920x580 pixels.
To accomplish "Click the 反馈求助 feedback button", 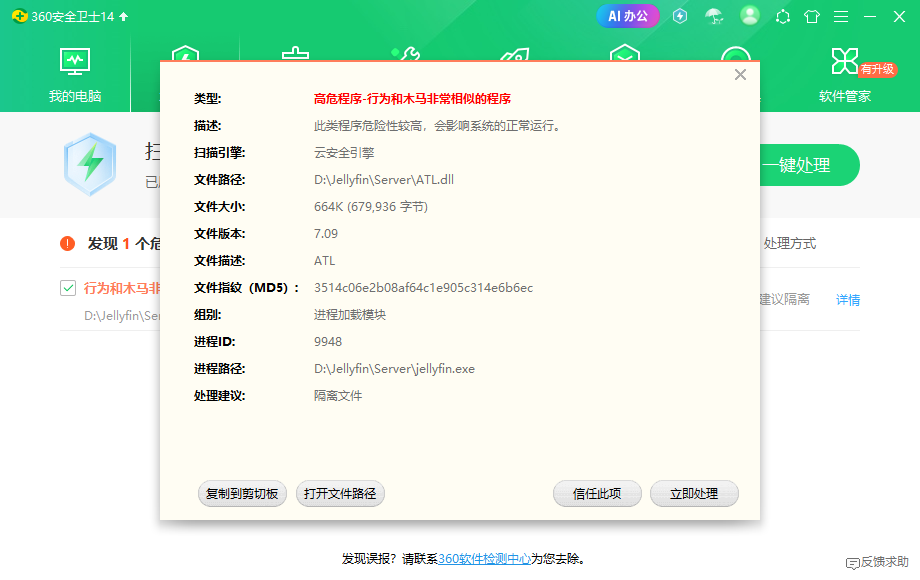I will [x=877, y=562].
